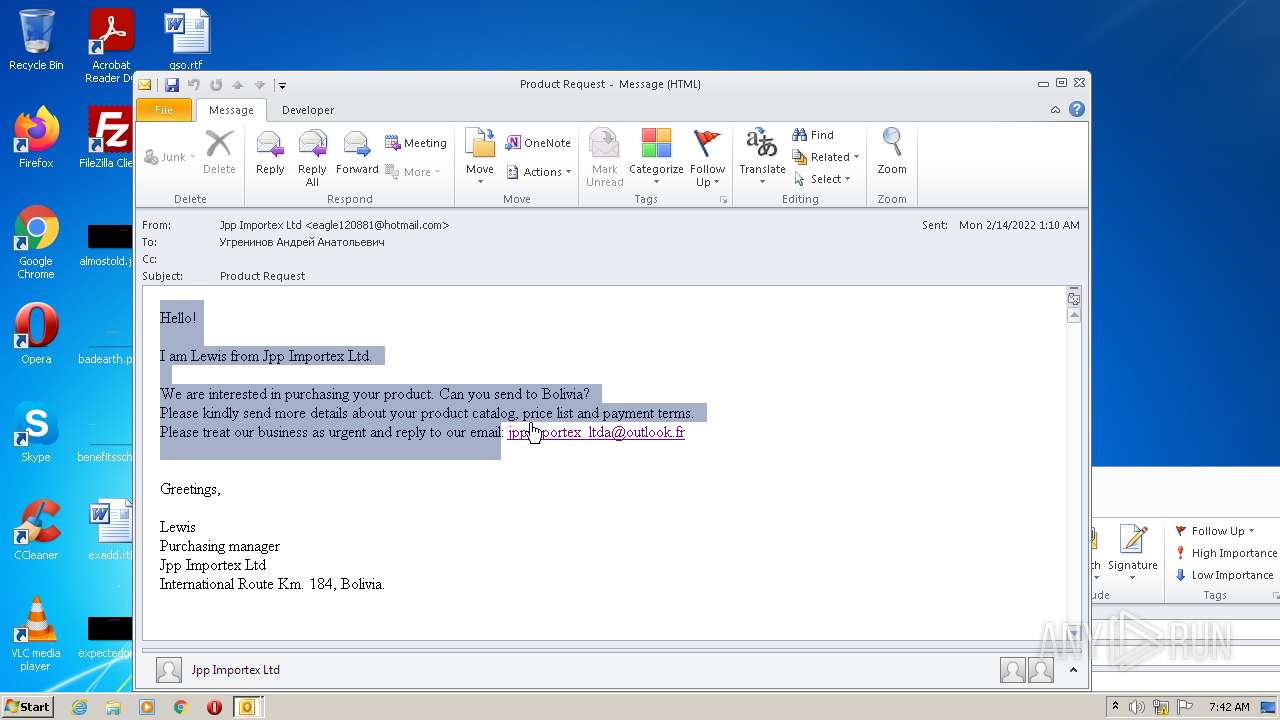Open the Junk dropdown menu

click(169, 157)
